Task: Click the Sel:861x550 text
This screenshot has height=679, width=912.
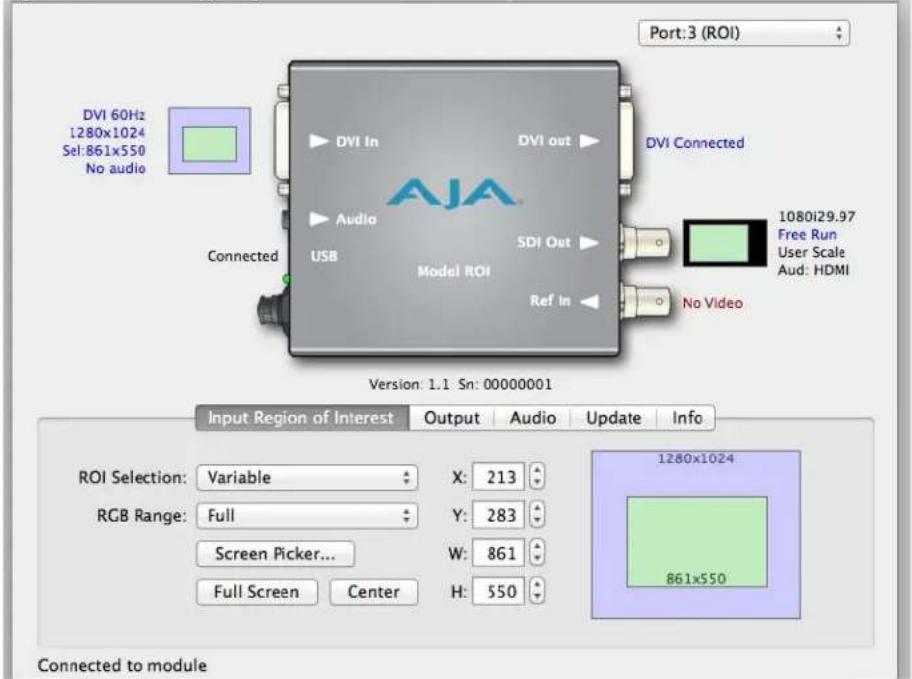Action: (x=104, y=151)
